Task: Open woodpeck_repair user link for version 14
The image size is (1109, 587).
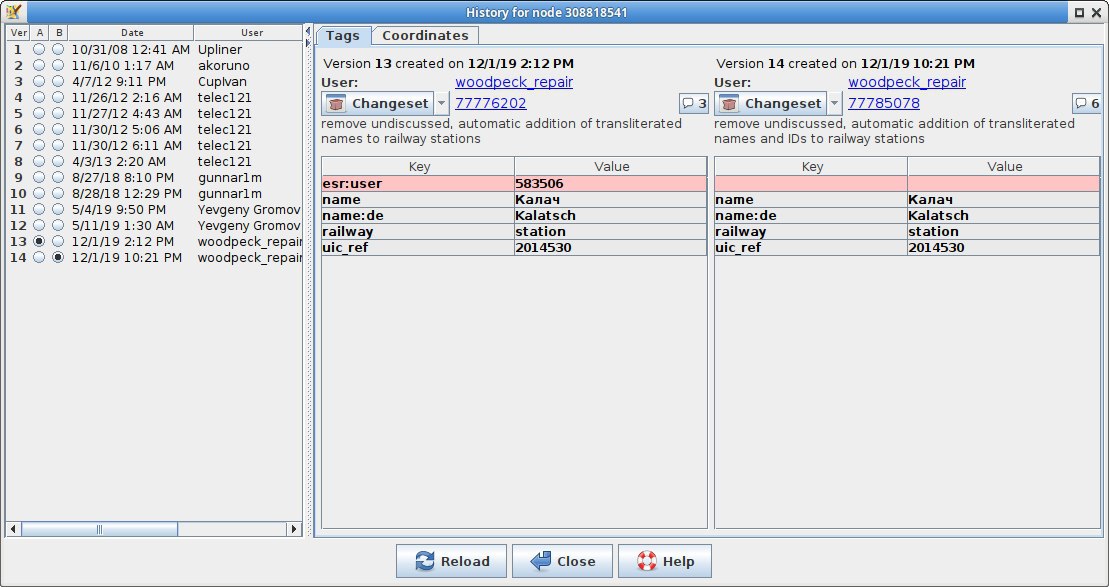Action: click(907, 83)
